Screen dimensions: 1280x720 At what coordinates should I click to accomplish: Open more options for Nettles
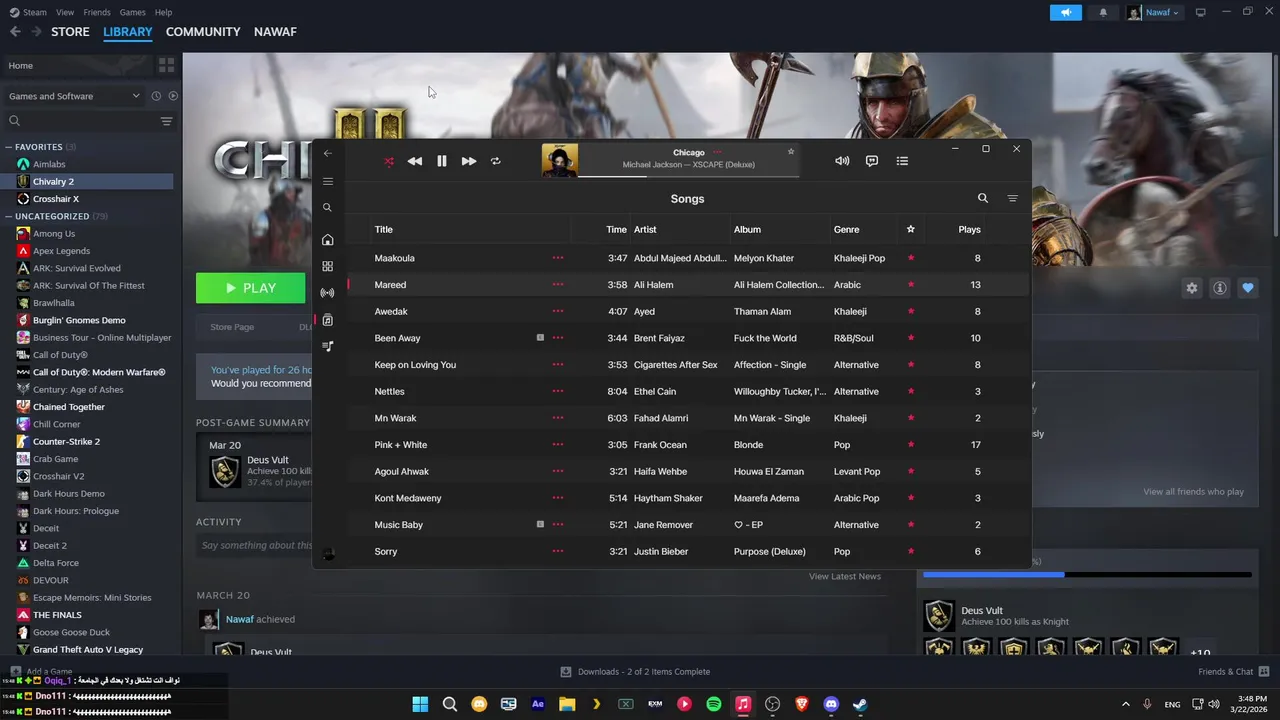[558, 391]
